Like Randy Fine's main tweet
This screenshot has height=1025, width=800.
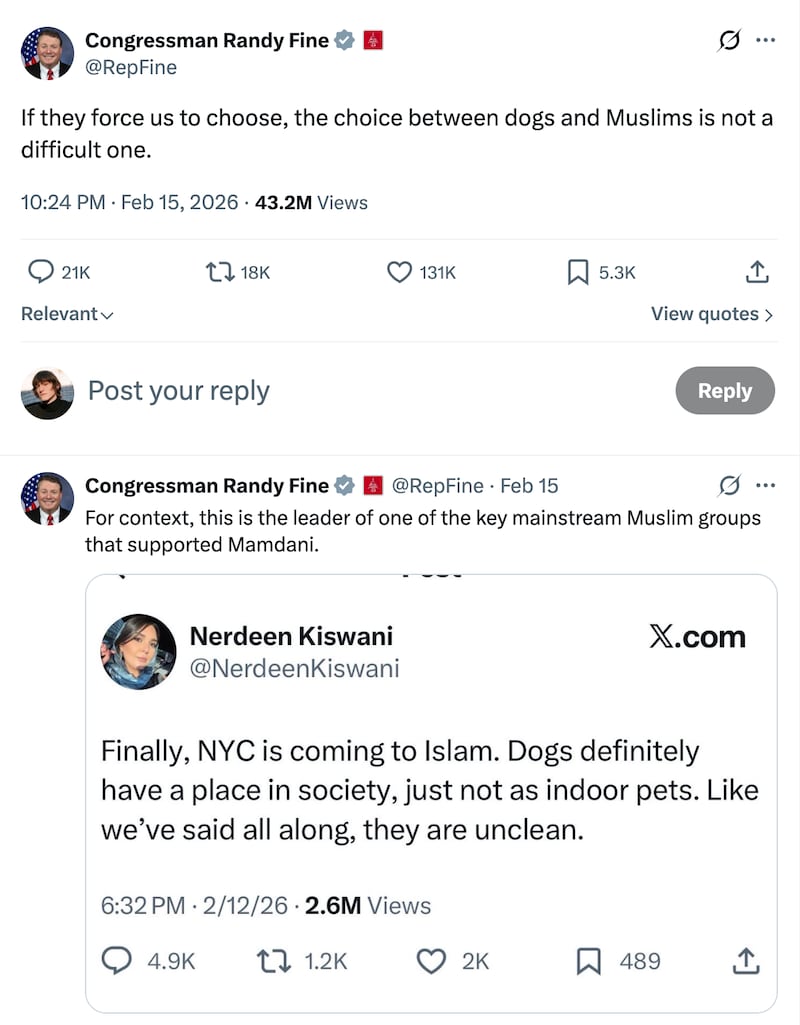point(398,271)
